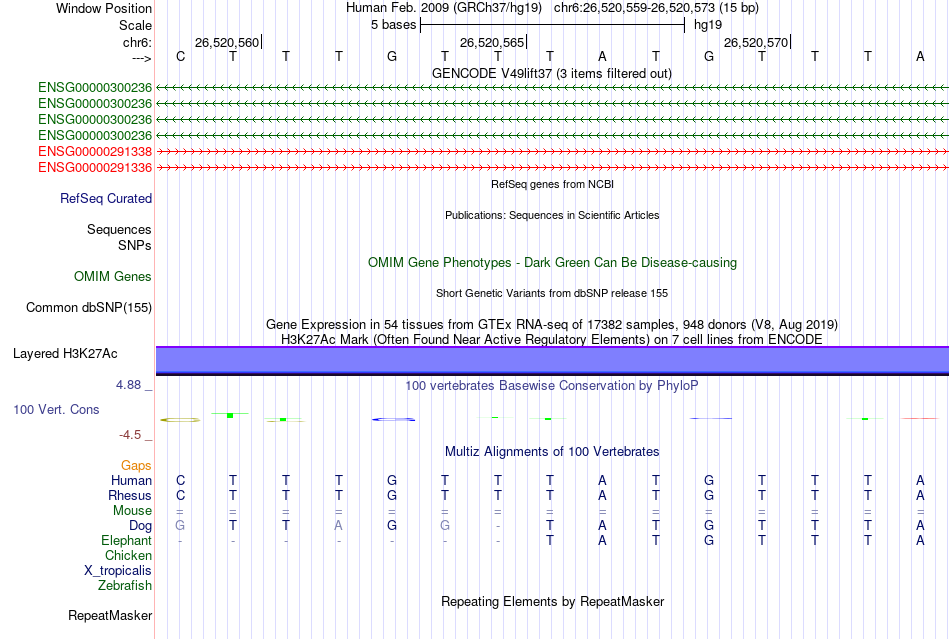Click the 5 bases scale bar

(553, 25)
